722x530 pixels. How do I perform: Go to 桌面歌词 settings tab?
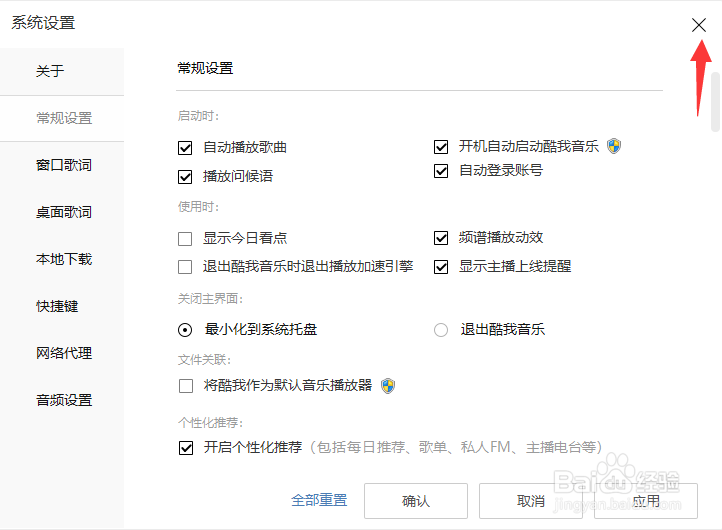[x=62, y=212]
